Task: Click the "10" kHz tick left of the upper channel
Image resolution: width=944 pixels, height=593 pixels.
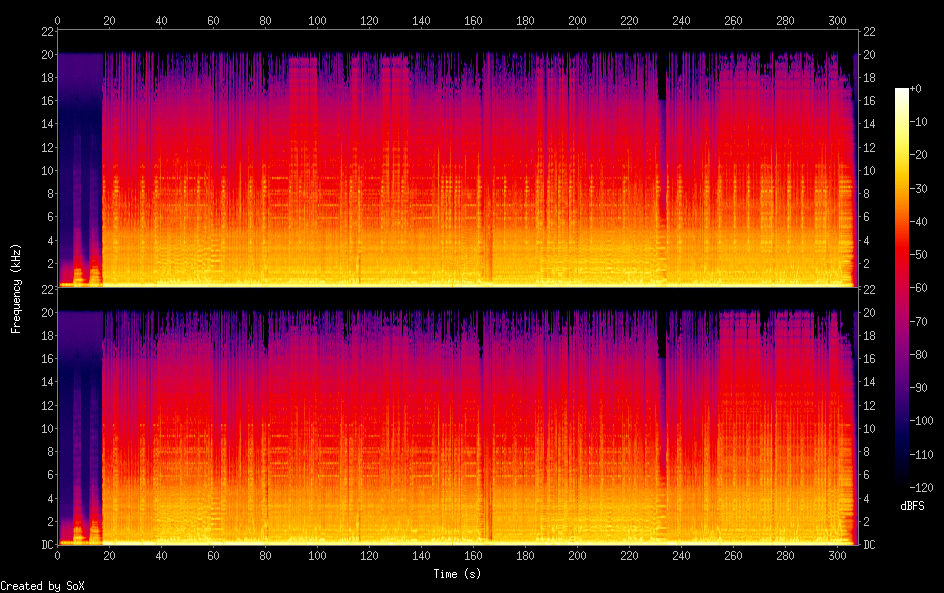Action: [x=46, y=171]
